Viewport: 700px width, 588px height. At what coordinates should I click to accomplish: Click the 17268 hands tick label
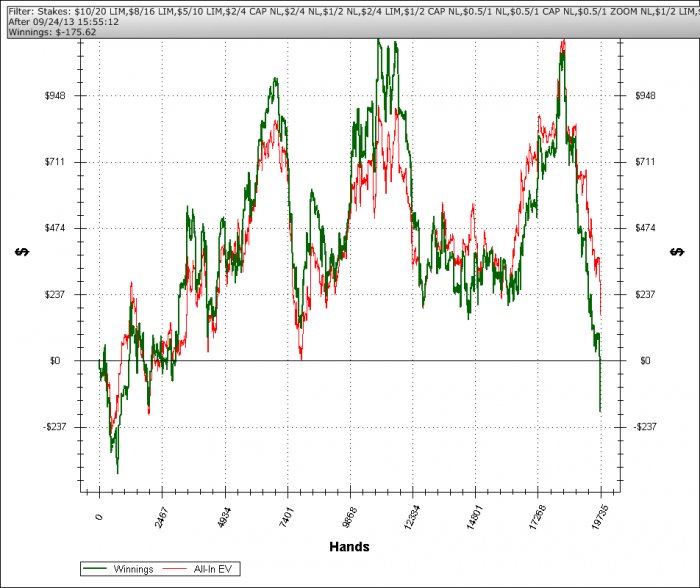coord(537,517)
